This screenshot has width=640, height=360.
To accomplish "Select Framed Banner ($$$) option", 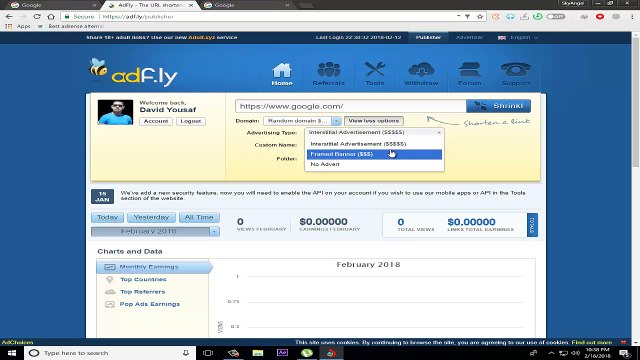I will (374, 154).
